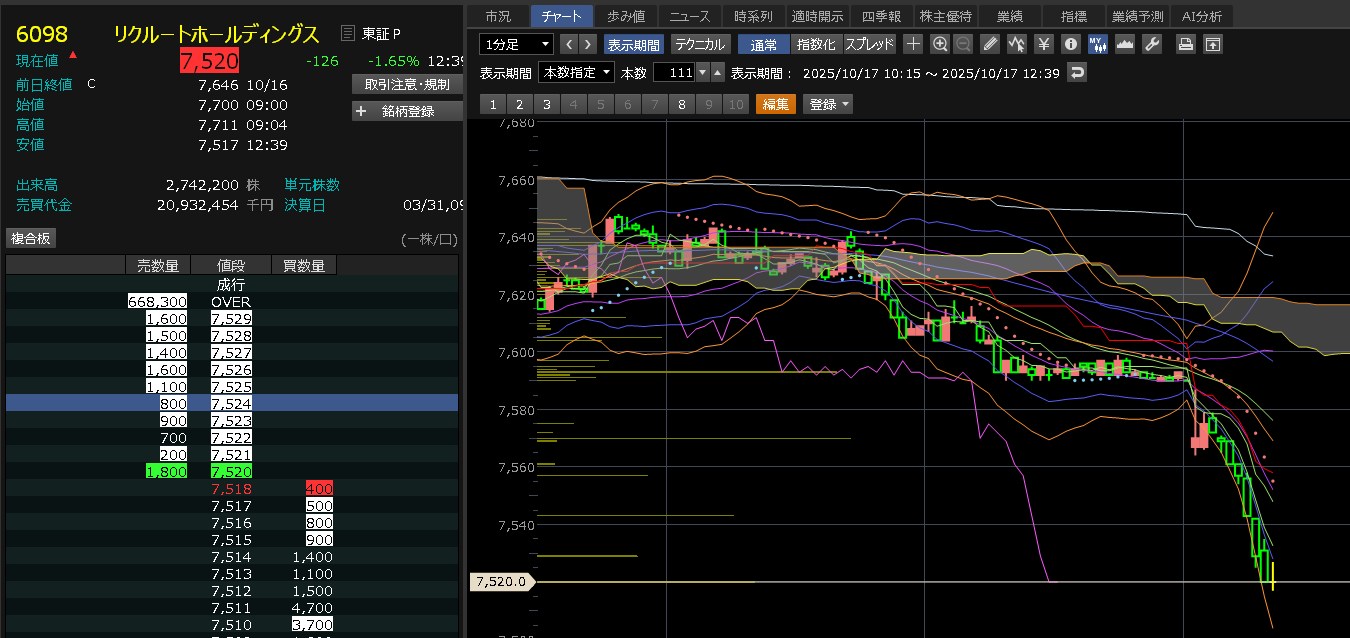This screenshot has height=638, width=1350.
Task: Open chart settings wrench icon
Action: 1151,44
